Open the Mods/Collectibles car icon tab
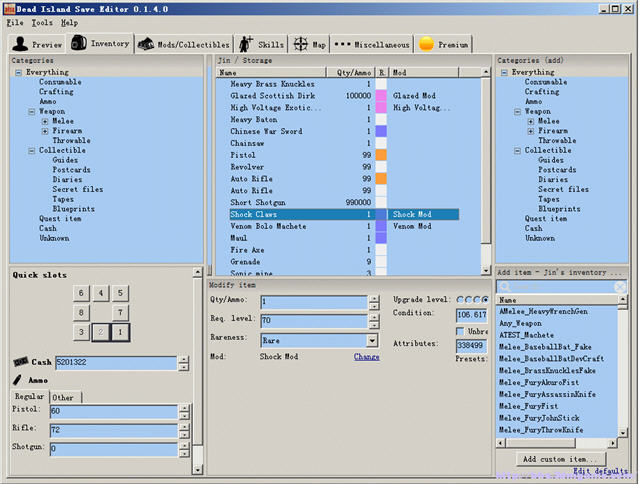640x484 pixels. (x=145, y=44)
